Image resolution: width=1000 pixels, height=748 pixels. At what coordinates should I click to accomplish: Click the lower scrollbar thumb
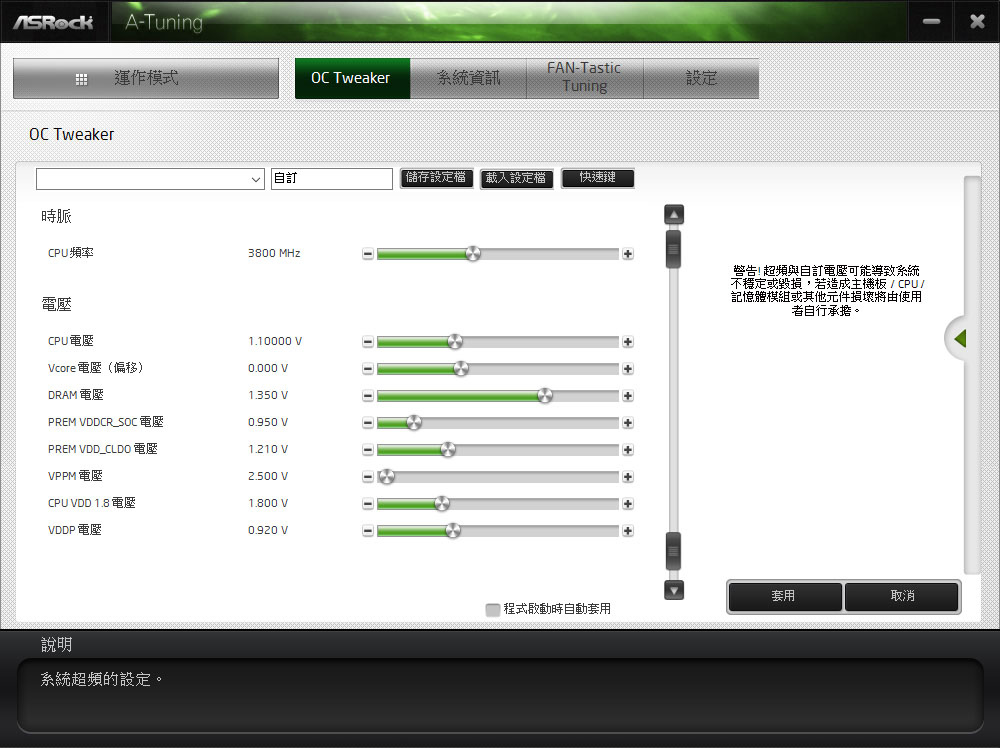click(x=673, y=551)
